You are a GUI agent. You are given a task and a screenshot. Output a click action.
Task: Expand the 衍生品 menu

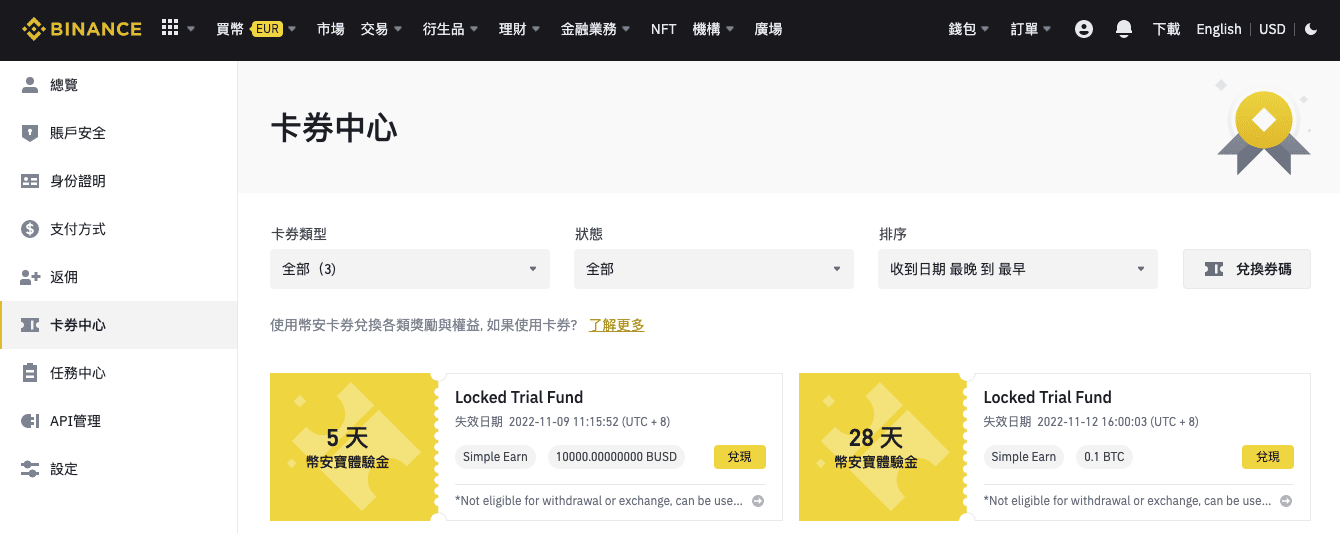pos(450,29)
